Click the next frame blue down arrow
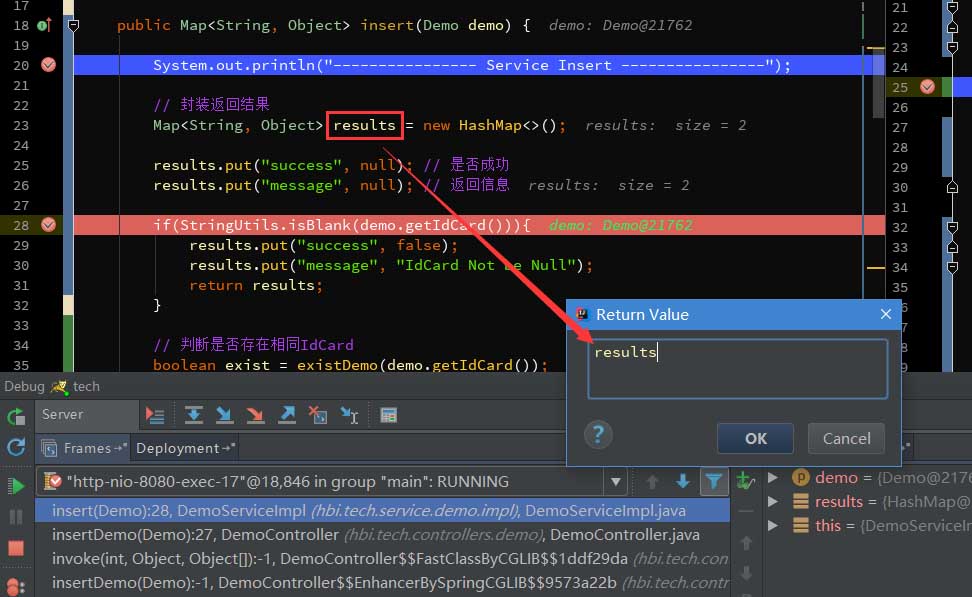Viewport: 972px width, 597px height. pos(683,482)
